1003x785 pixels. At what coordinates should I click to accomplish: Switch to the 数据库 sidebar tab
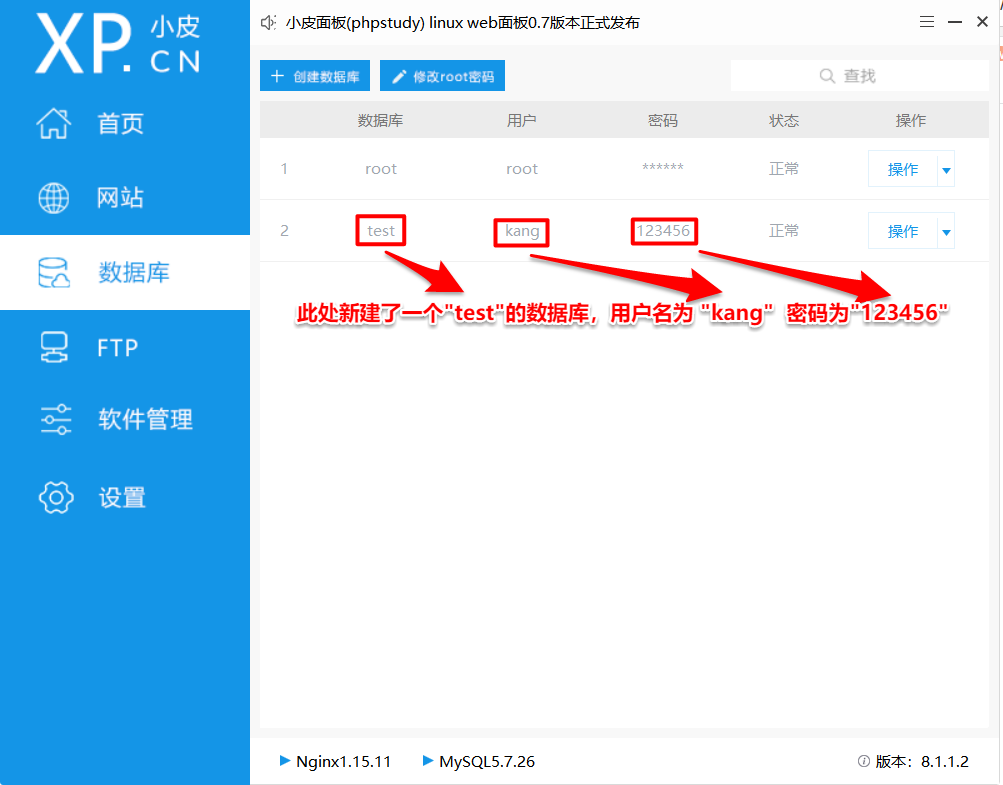coord(120,272)
